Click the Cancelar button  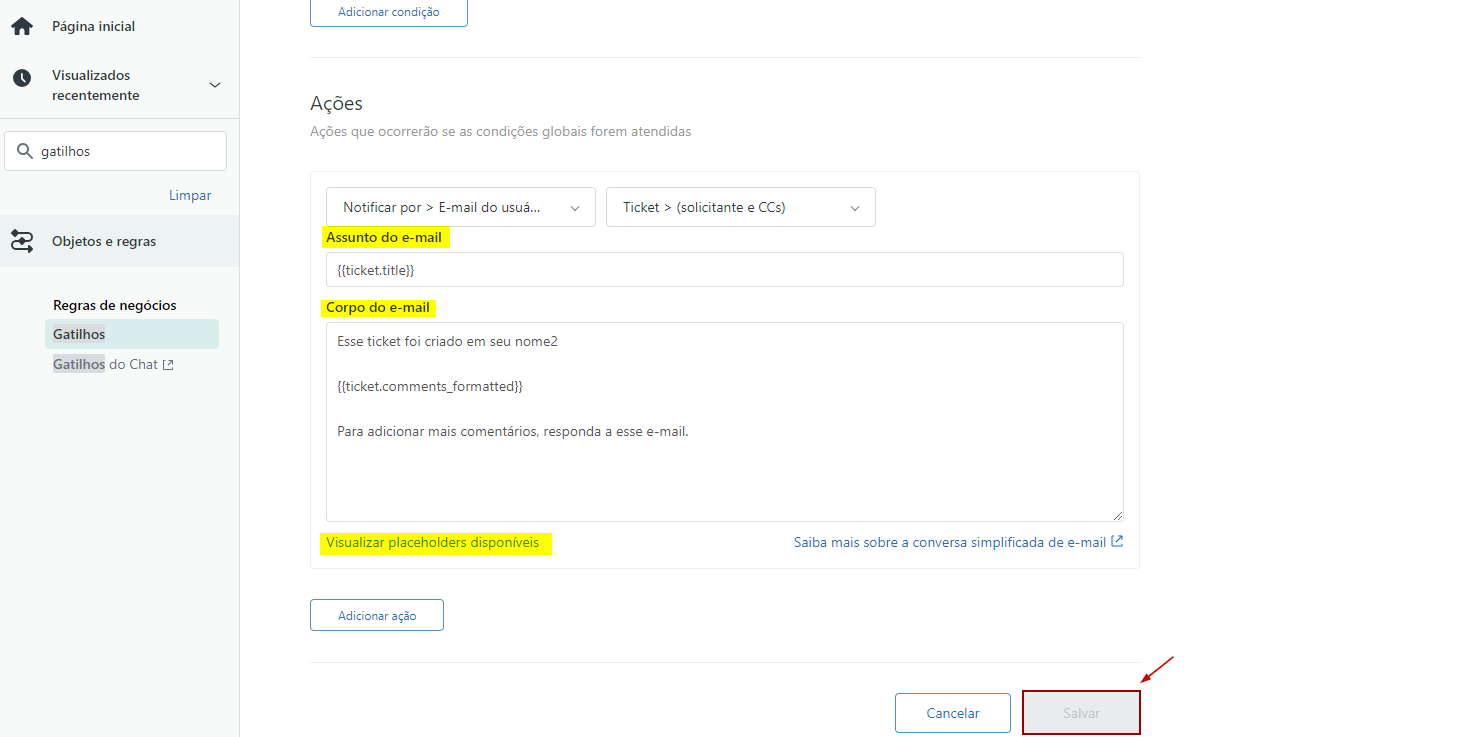(952, 713)
